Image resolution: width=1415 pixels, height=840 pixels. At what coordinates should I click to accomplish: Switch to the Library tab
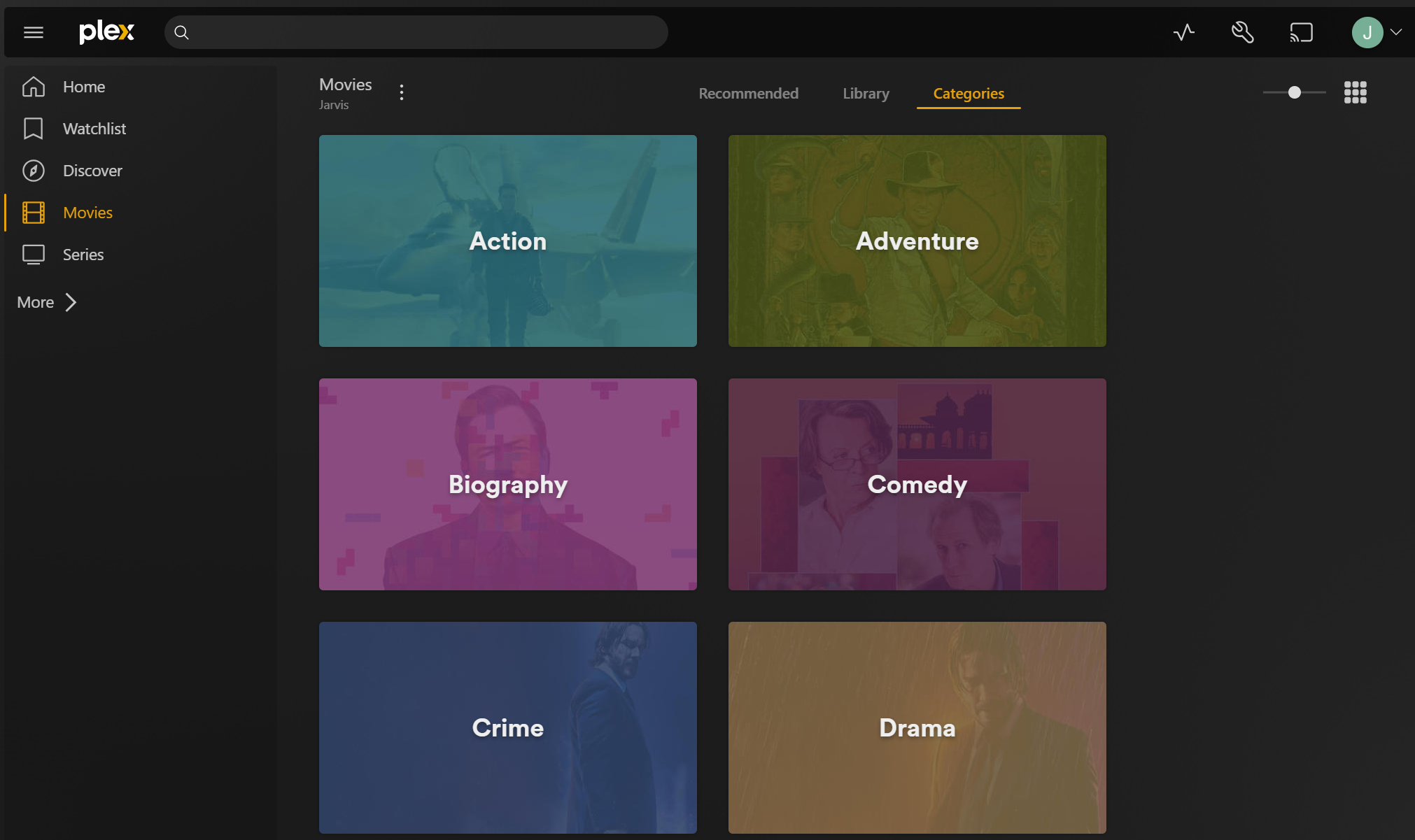coord(866,93)
